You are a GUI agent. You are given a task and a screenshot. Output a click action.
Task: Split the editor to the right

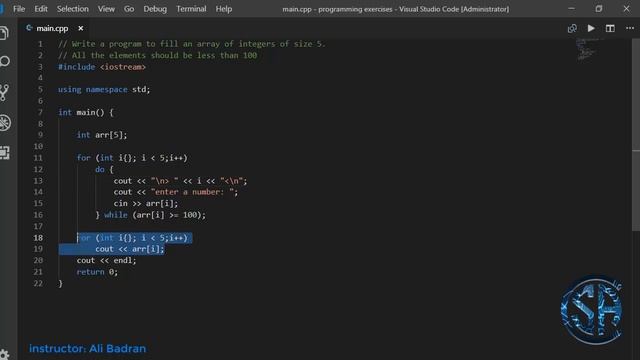pyautogui.click(x=610, y=28)
